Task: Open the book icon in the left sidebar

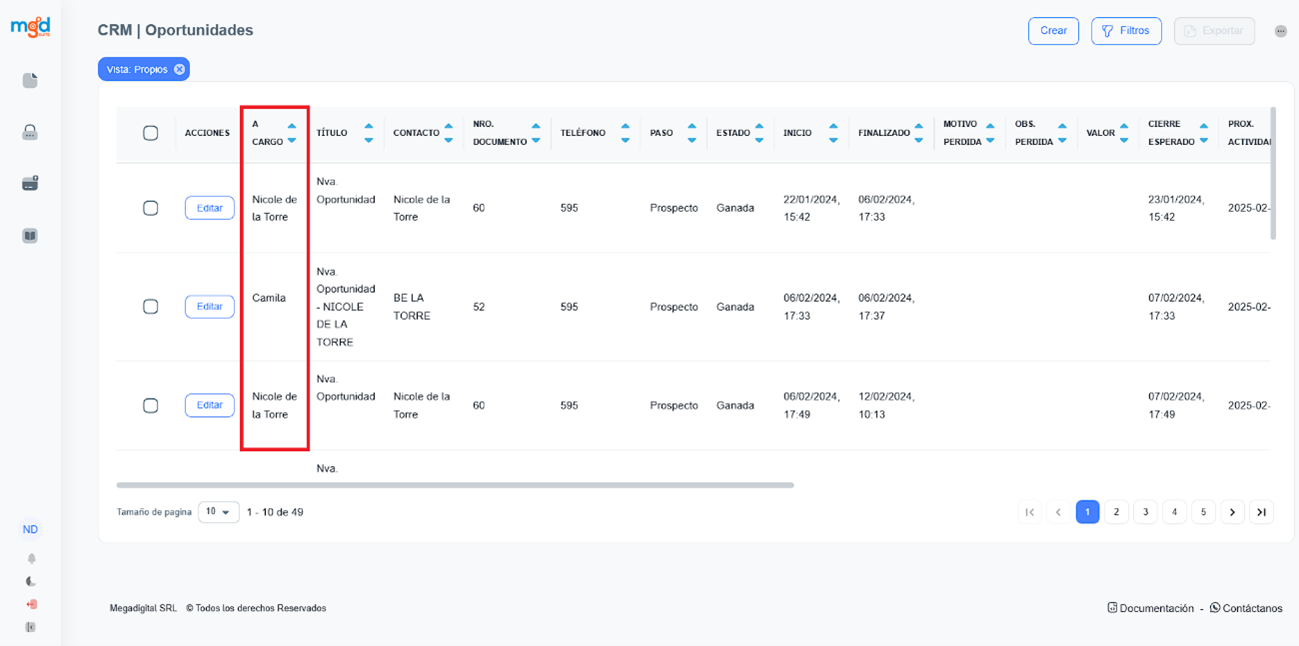Action: coord(30,236)
